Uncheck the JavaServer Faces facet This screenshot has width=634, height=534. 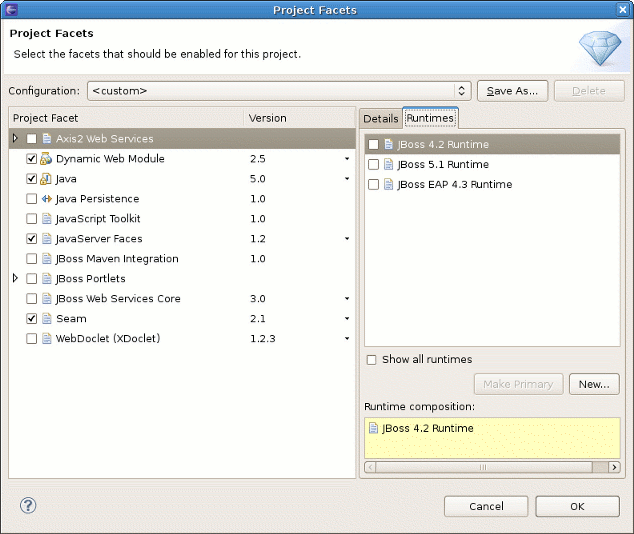pyautogui.click(x=32, y=239)
